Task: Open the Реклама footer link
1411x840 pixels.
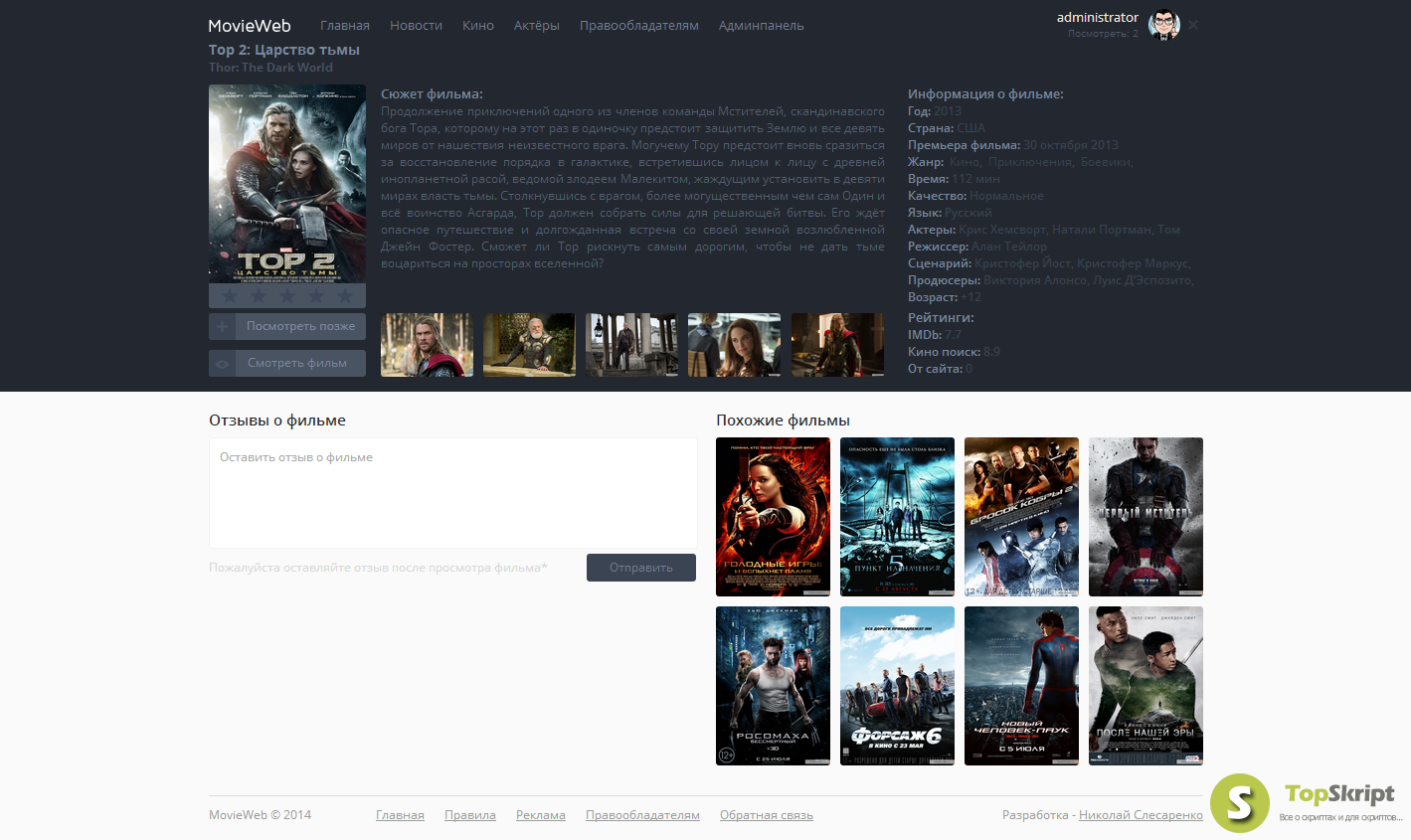Action: coord(541,815)
